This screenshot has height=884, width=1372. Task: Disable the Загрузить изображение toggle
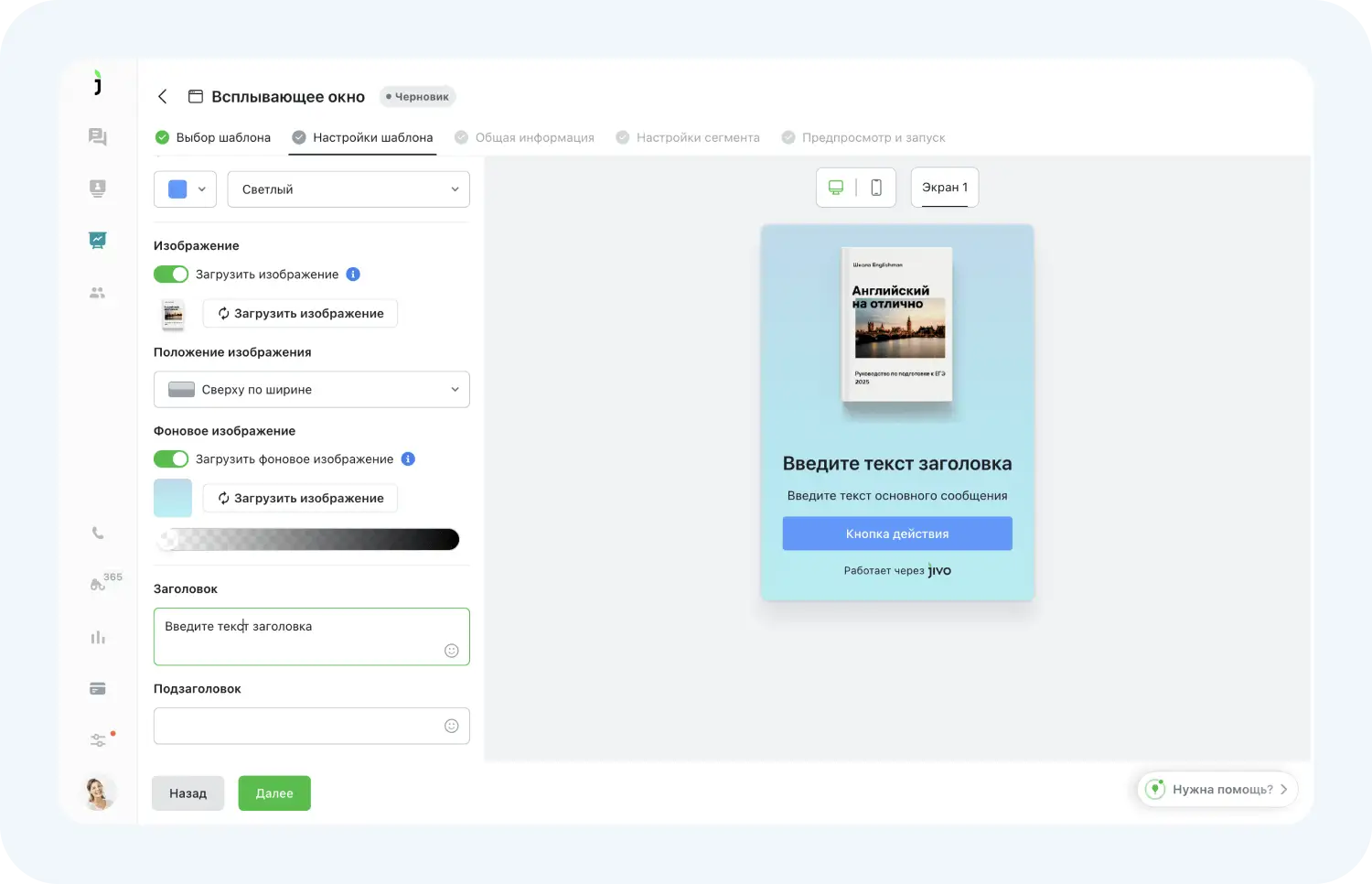tap(171, 275)
